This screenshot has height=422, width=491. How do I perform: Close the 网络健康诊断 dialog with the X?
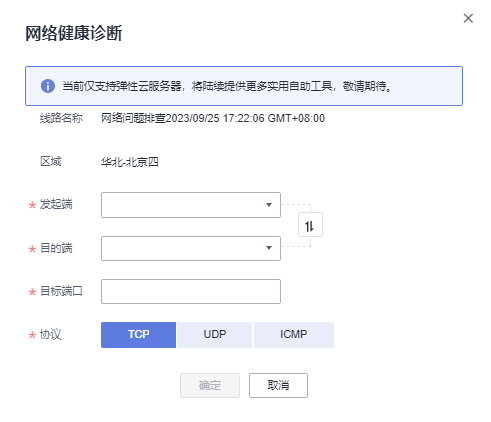[x=468, y=18]
